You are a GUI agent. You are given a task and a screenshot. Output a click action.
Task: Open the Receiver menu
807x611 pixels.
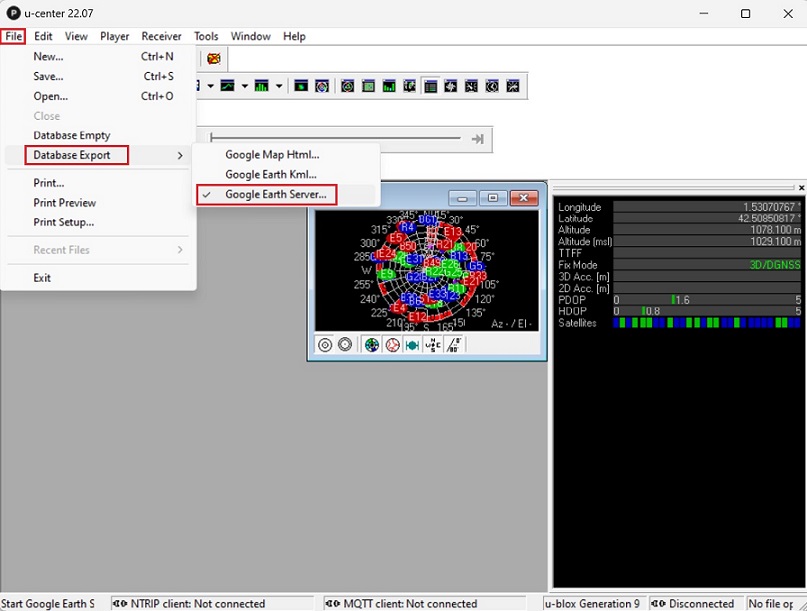161,36
